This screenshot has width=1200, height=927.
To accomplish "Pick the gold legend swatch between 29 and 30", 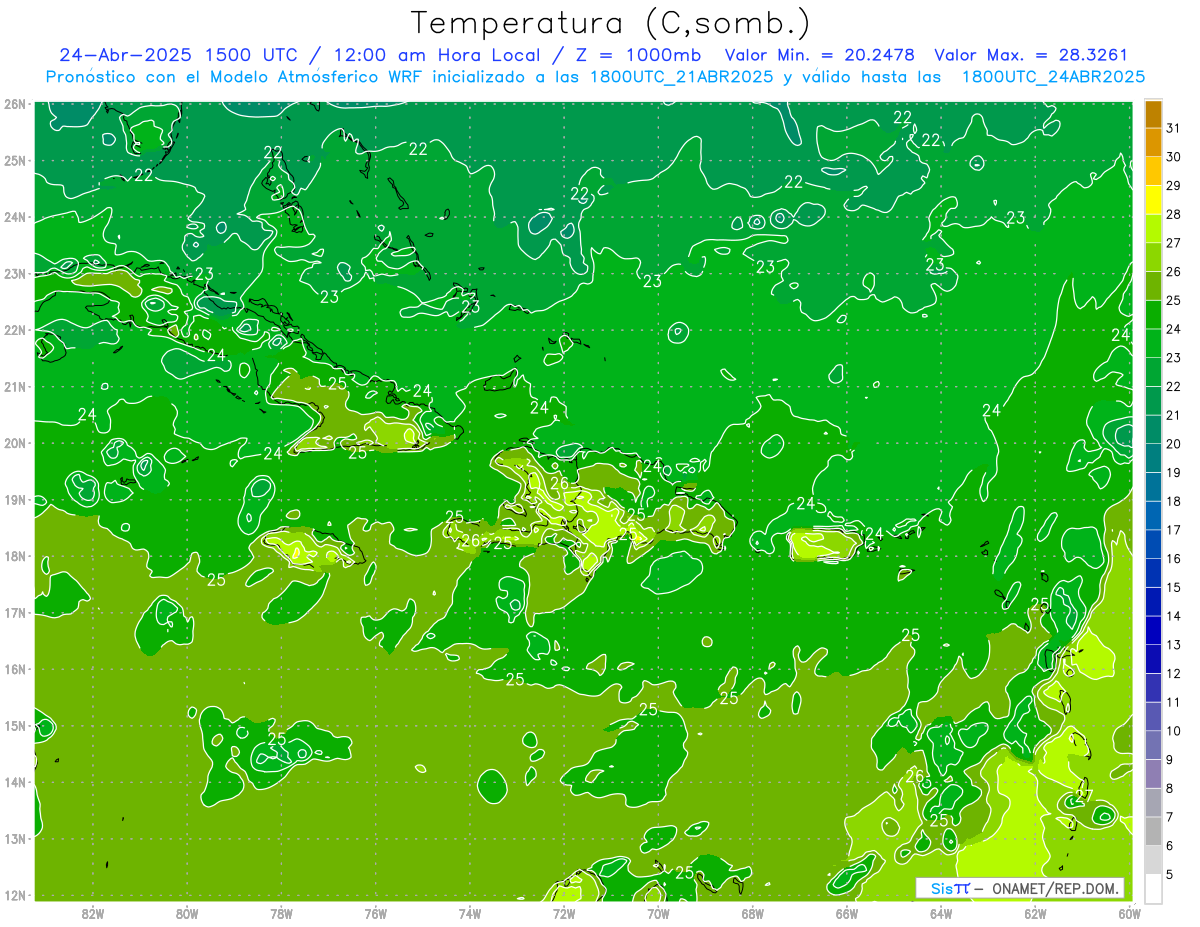I will click(x=1154, y=172).
